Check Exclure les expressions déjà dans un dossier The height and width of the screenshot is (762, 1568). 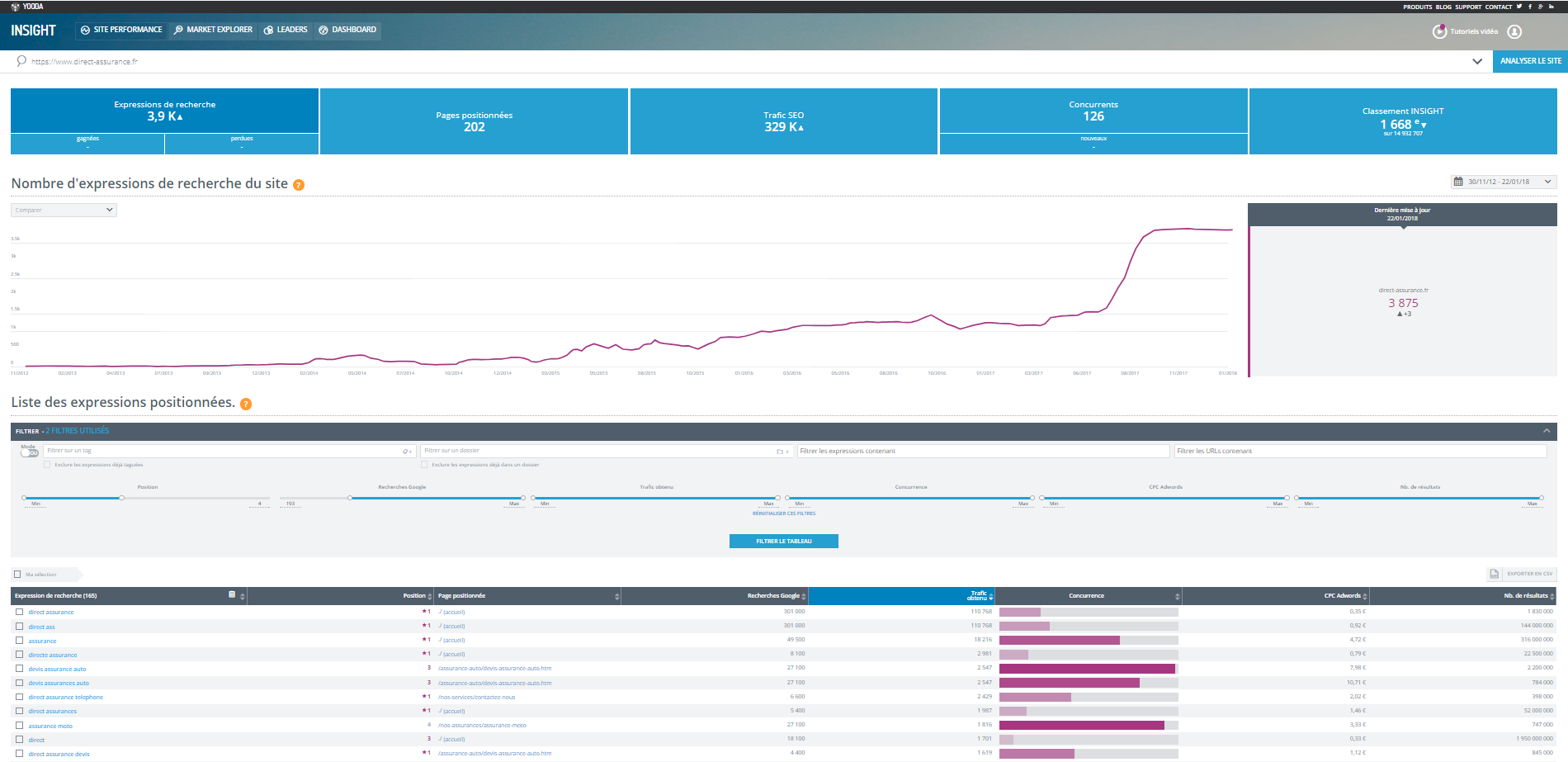click(x=424, y=465)
